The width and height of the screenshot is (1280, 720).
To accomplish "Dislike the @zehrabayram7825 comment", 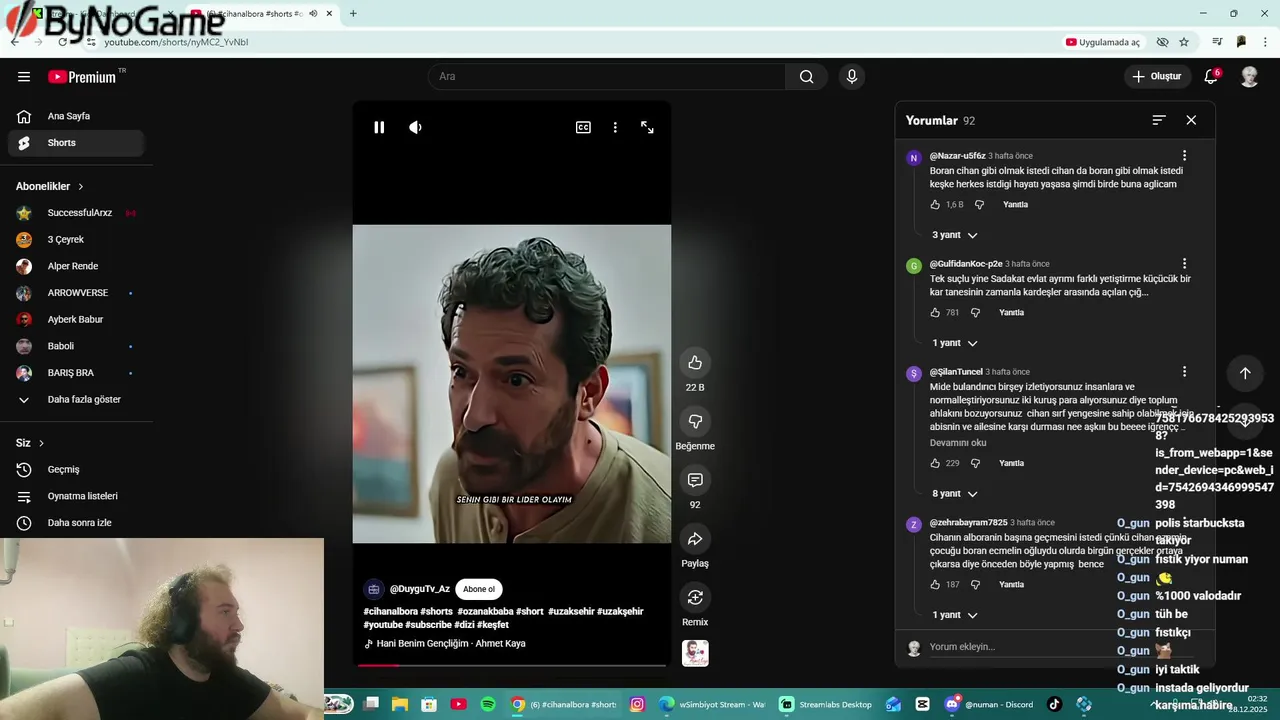I will (975, 585).
